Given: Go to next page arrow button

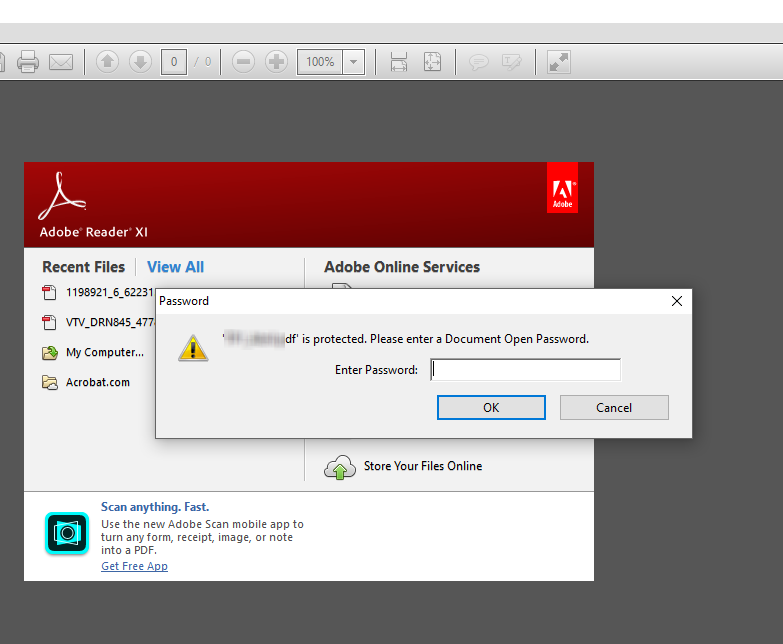Looking at the screenshot, I should [x=140, y=62].
